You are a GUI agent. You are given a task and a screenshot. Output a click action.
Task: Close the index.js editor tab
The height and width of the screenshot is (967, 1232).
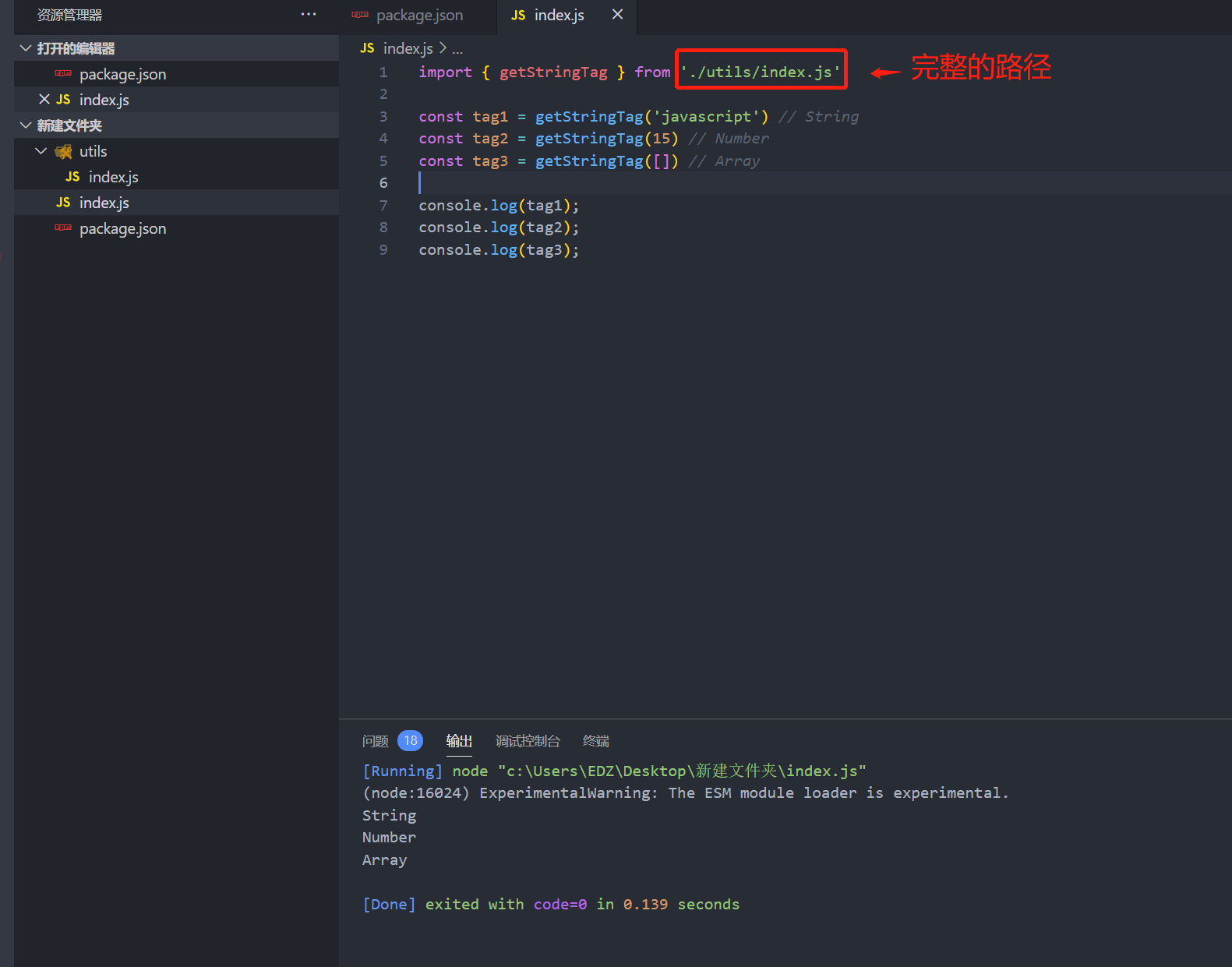point(617,15)
